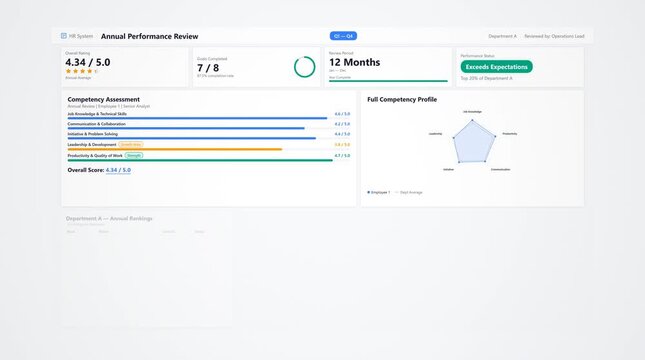Click the 4.7 / 5.0 Productivity score
Viewport: 645px width, 360px height.
point(342,156)
